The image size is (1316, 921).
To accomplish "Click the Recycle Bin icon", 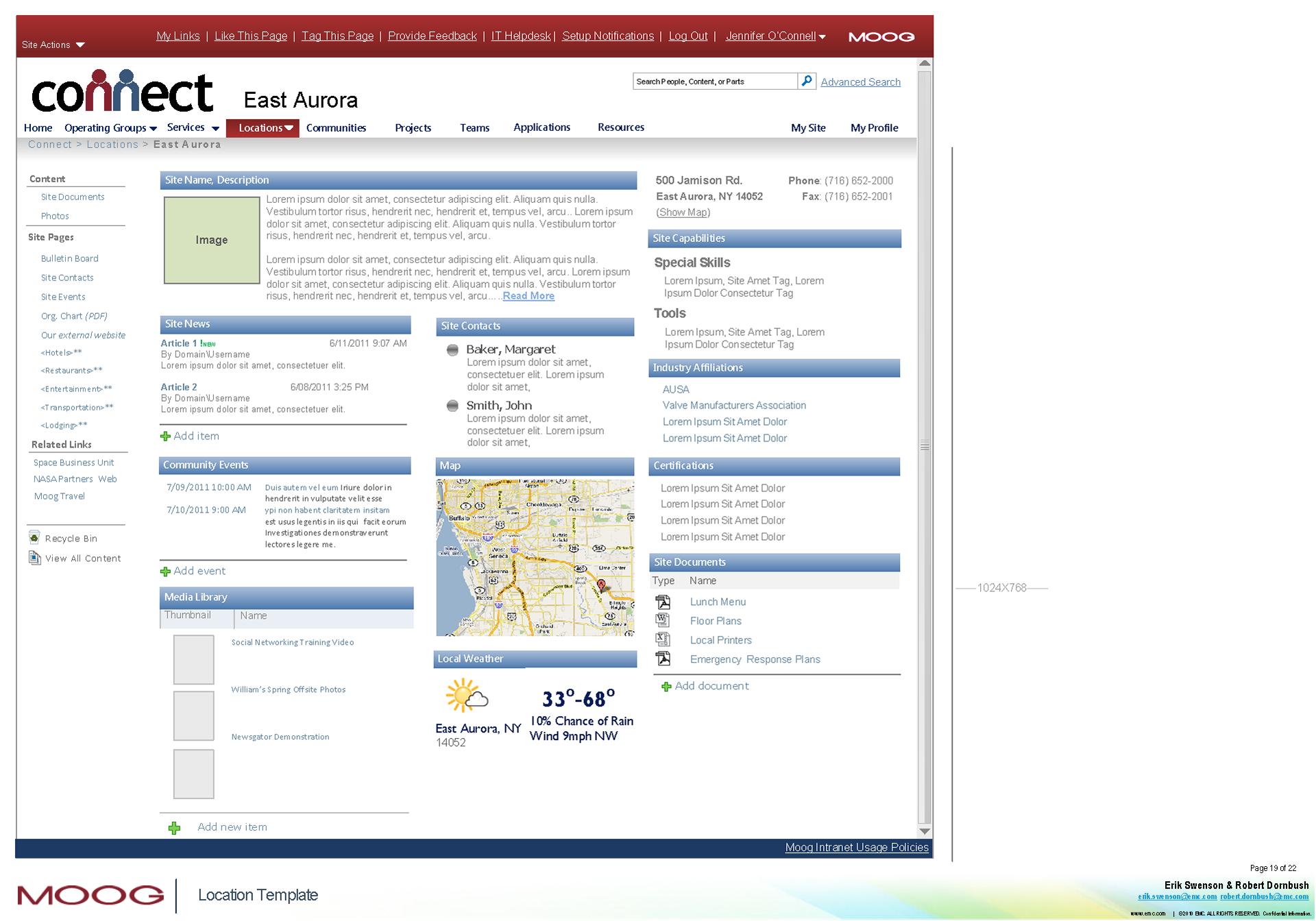I will (x=34, y=538).
